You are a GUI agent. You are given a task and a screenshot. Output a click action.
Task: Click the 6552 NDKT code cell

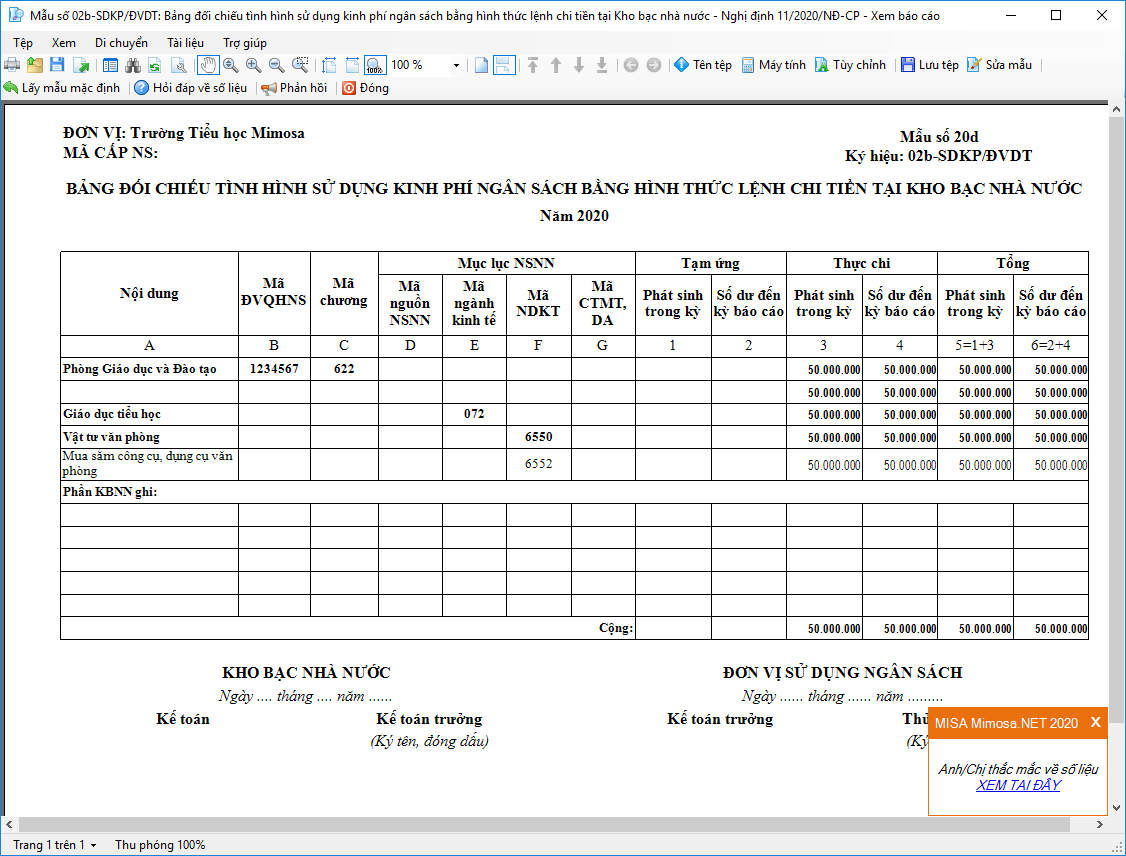[539, 464]
